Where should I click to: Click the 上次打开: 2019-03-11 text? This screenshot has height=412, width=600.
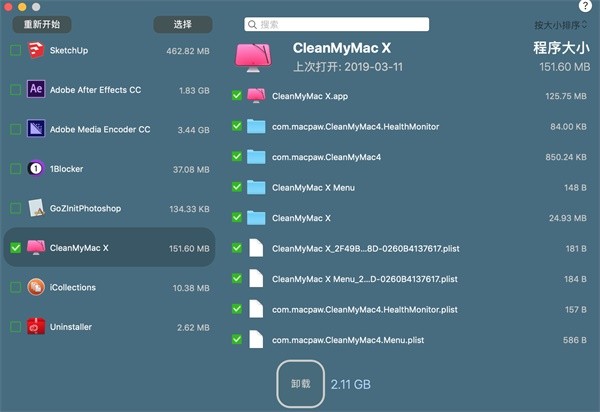tap(348, 67)
